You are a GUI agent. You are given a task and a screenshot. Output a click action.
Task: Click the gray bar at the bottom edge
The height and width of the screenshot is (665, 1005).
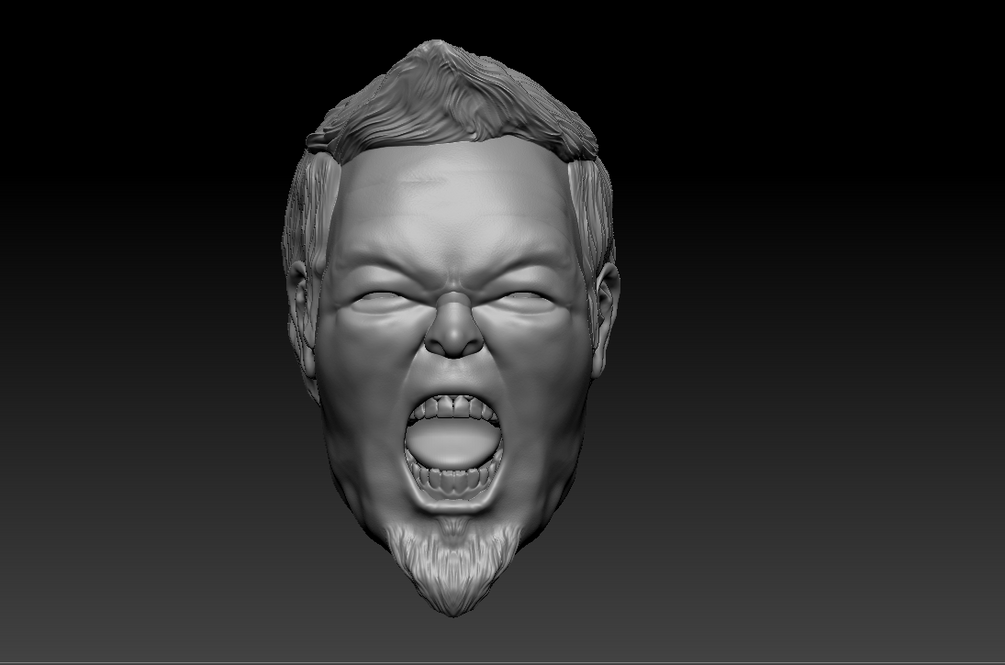pos(500,660)
